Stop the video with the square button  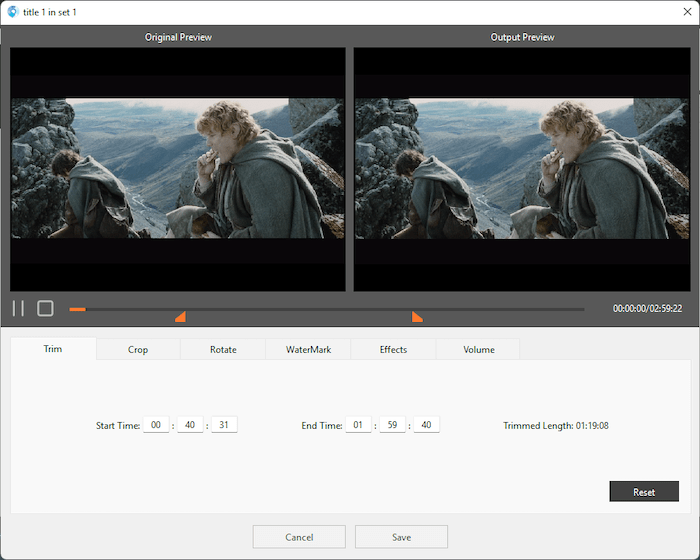click(x=45, y=309)
